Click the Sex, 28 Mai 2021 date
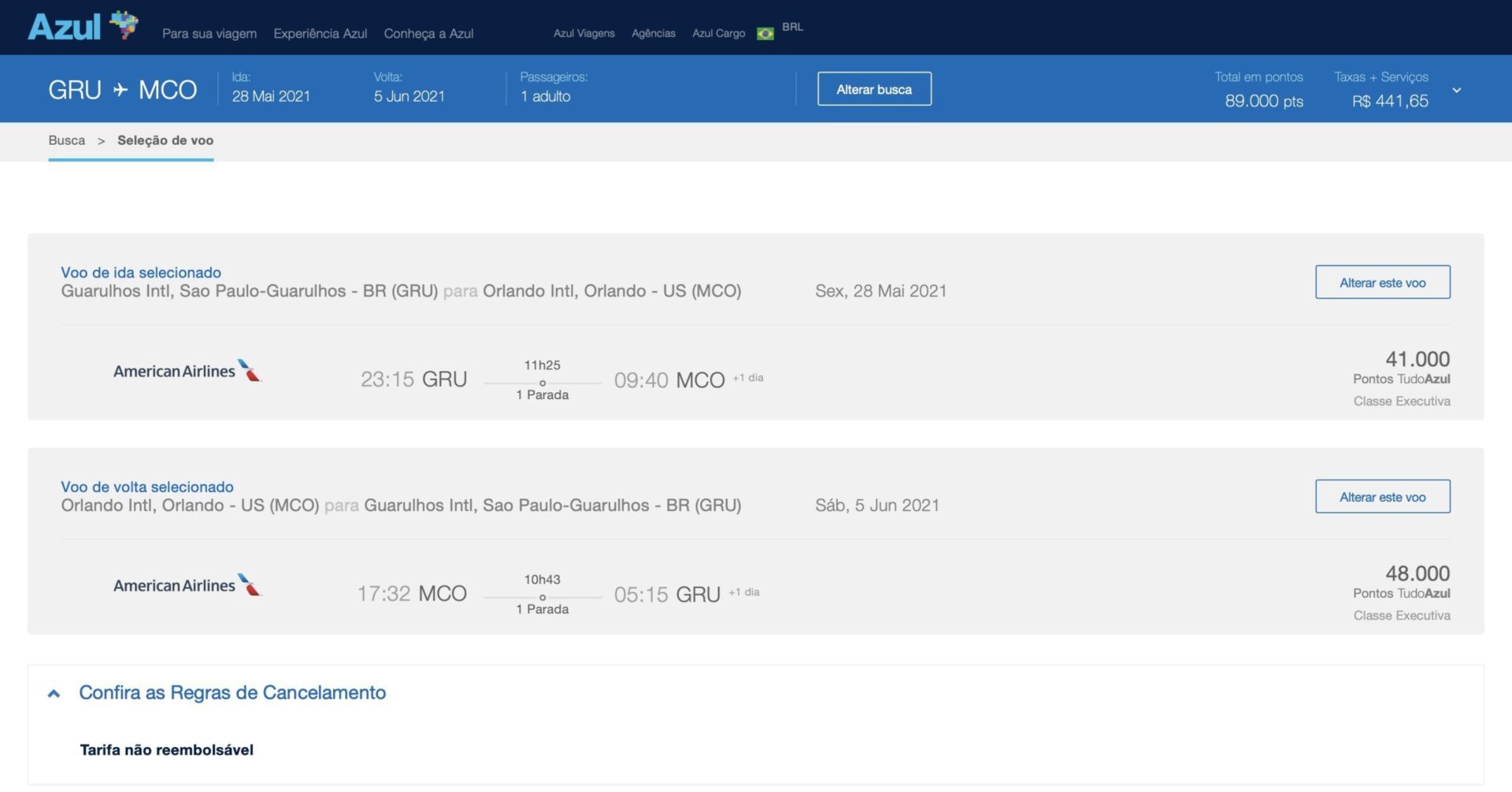1512x792 pixels. pos(880,291)
